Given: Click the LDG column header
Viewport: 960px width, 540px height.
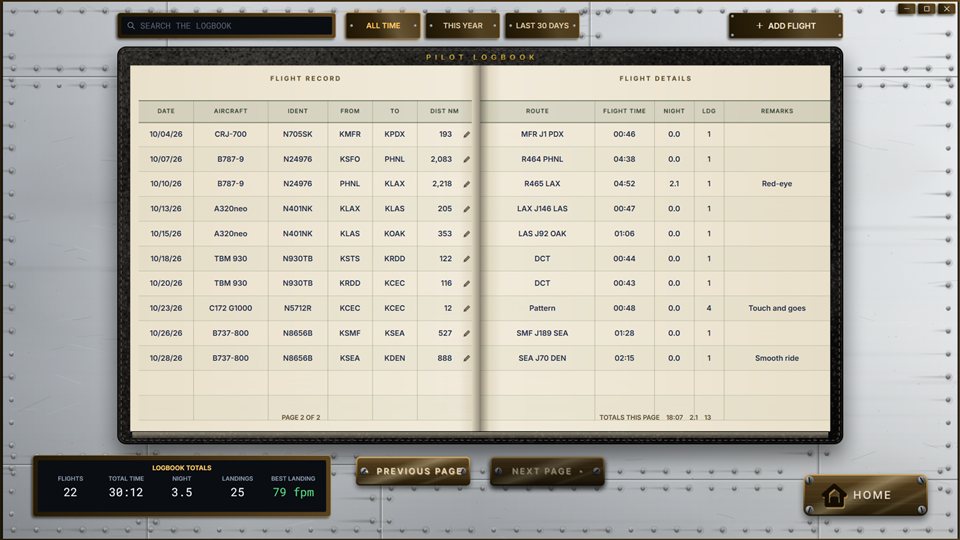Looking at the screenshot, I should pos(708,111).
